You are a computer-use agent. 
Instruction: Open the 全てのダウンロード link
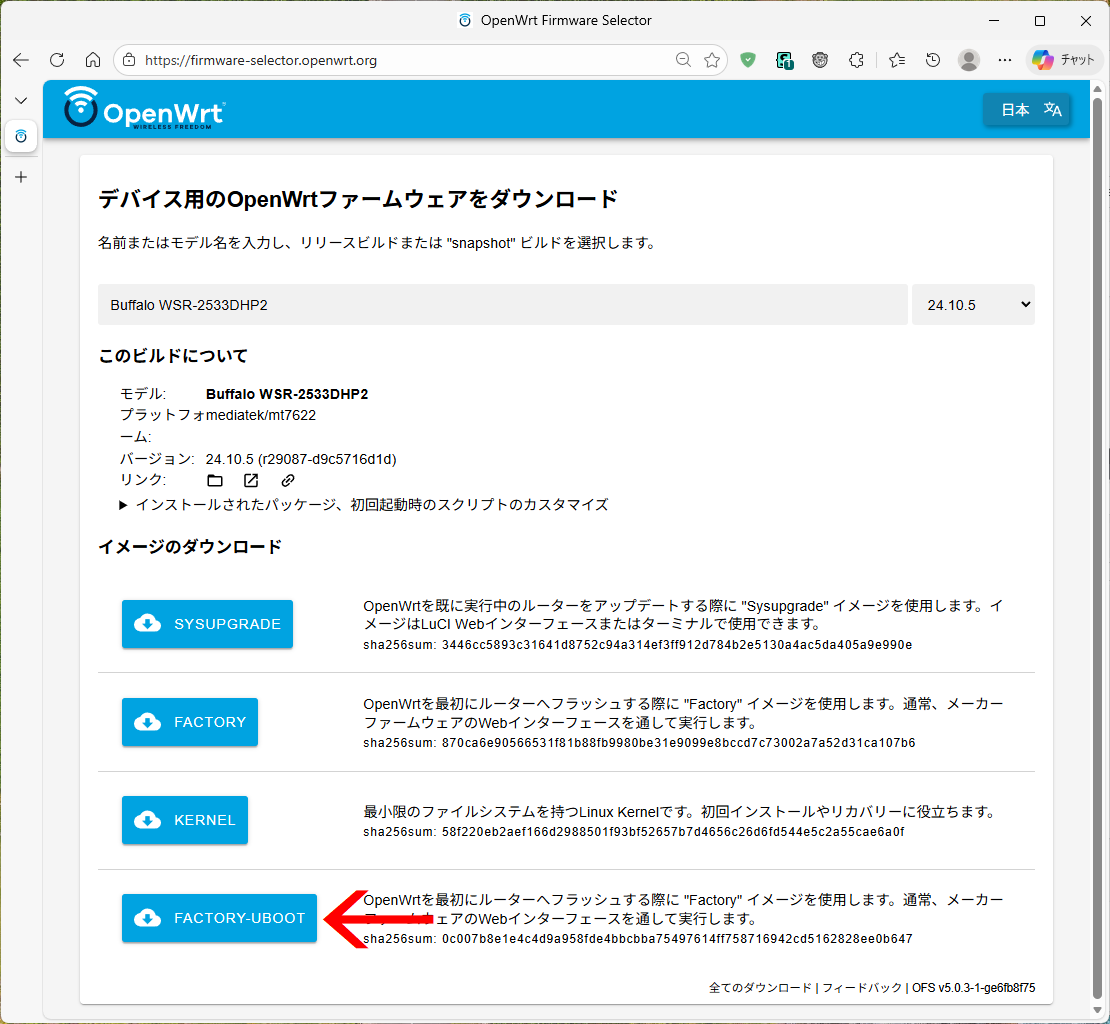[x=760, y=987]
